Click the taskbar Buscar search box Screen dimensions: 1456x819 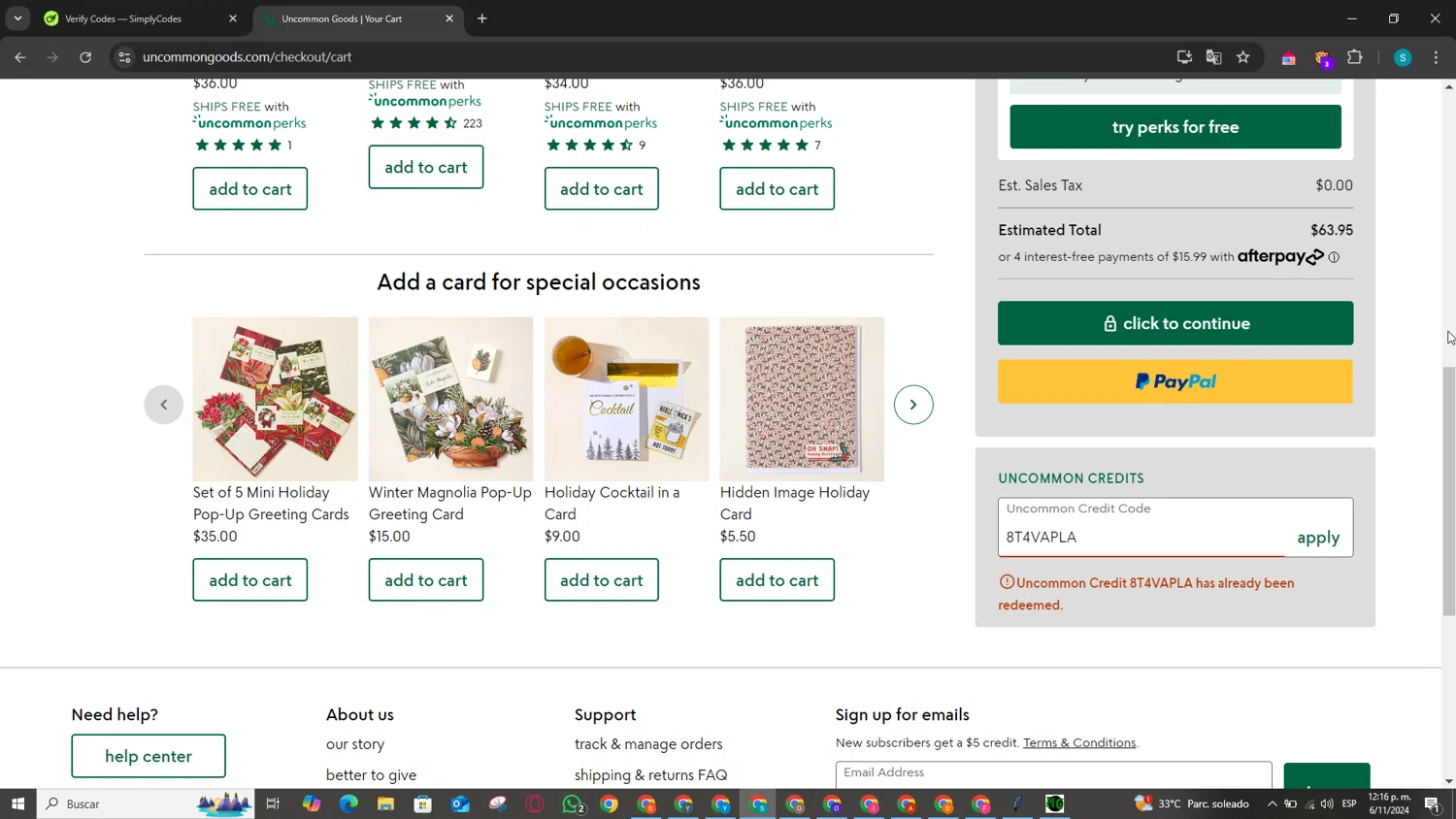[146, 803]
